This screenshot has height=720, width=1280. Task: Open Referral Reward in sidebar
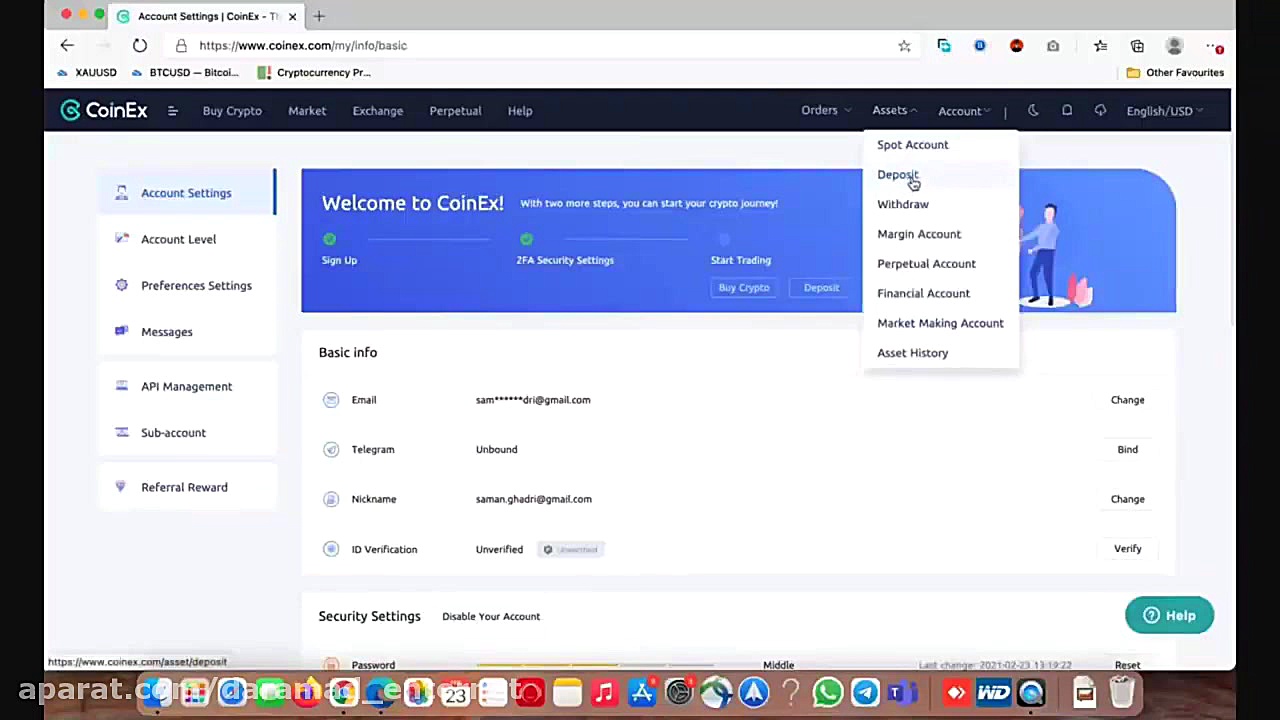point(184,487)
